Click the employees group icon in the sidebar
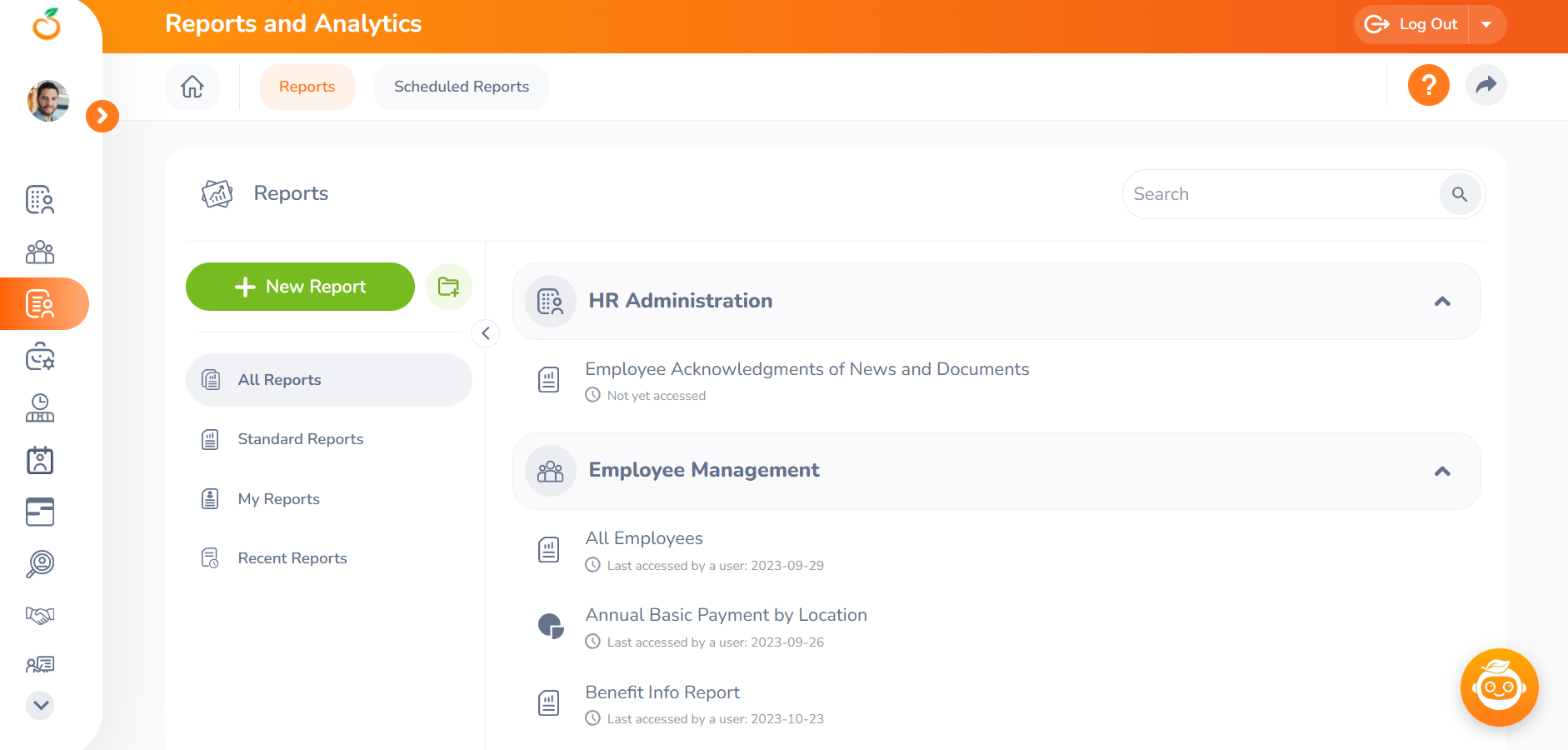Image resolution: width=1568 pixels, height=750 pixels. (x=40, y=252)
